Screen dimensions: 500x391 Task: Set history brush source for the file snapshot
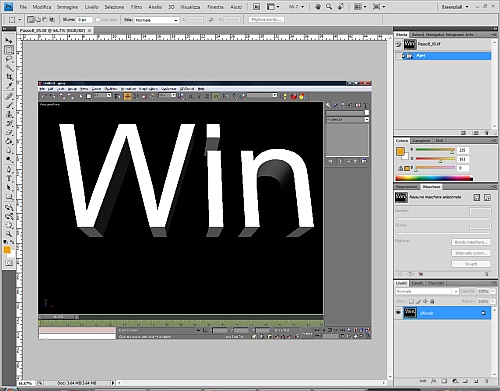[x=398, y=44]
